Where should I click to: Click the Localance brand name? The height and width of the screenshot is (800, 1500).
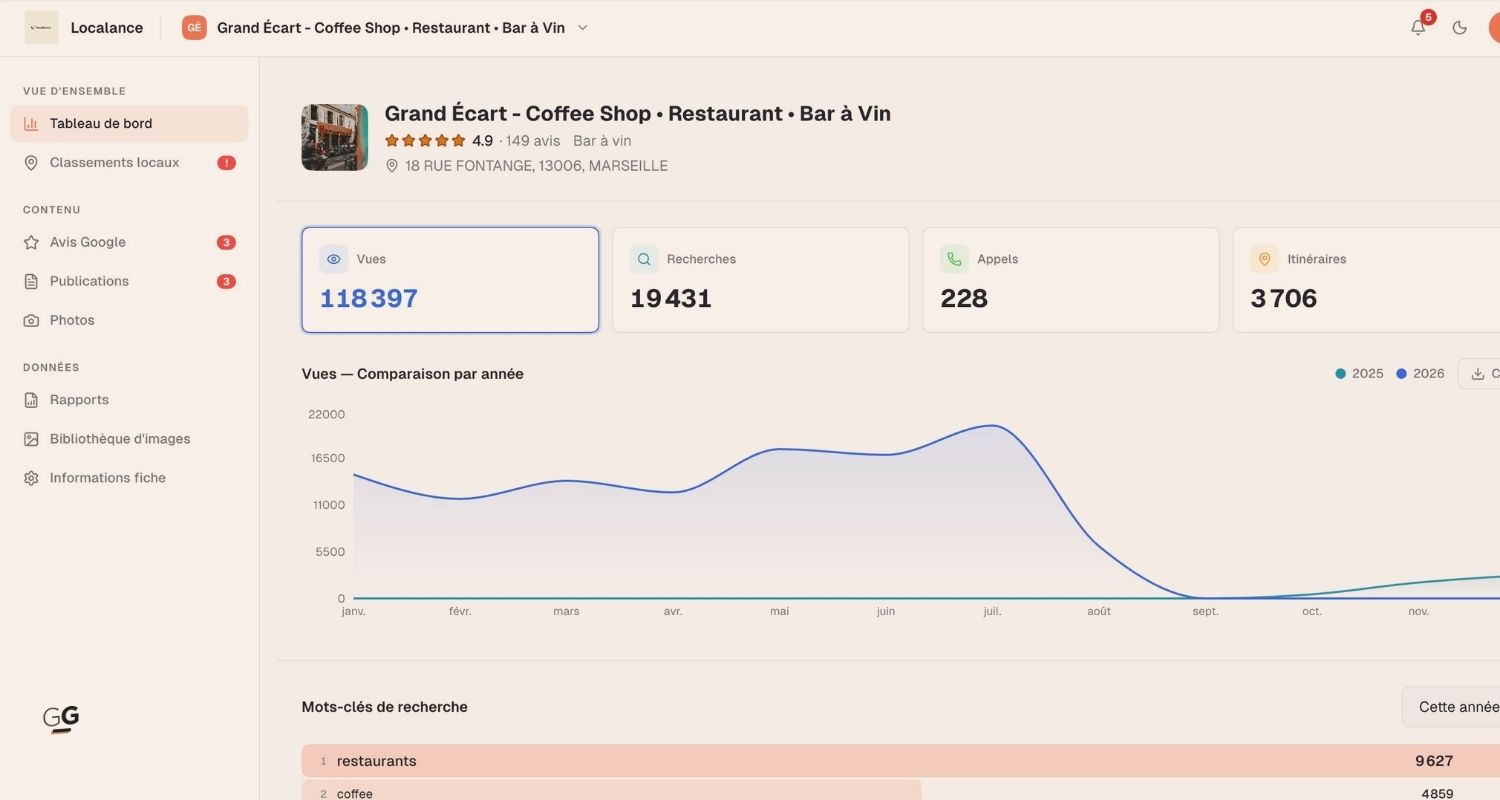coord(107,28)
